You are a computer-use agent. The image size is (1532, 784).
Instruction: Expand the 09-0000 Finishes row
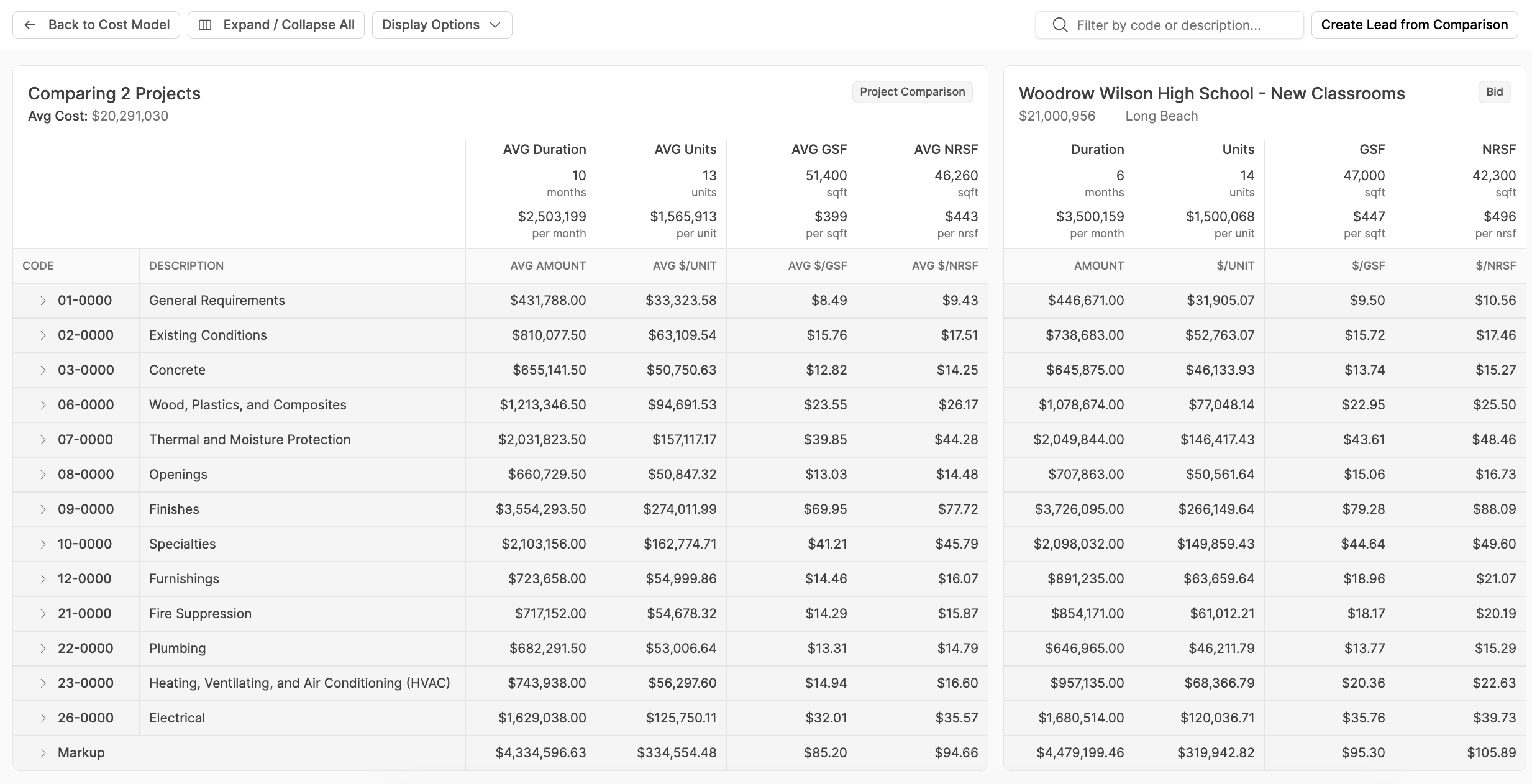click(43, 509)
